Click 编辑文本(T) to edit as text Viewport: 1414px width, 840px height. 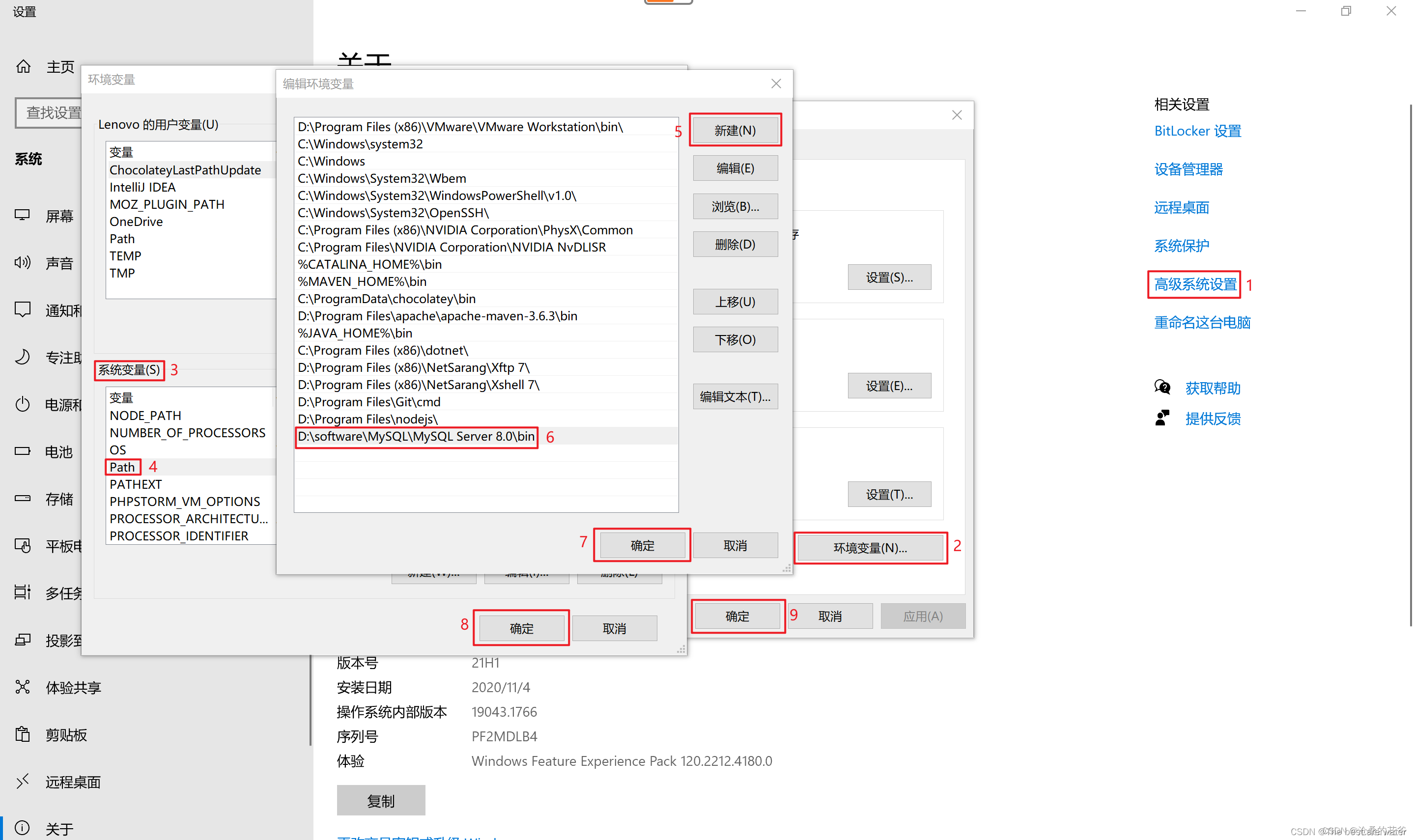tap(735, 396)
